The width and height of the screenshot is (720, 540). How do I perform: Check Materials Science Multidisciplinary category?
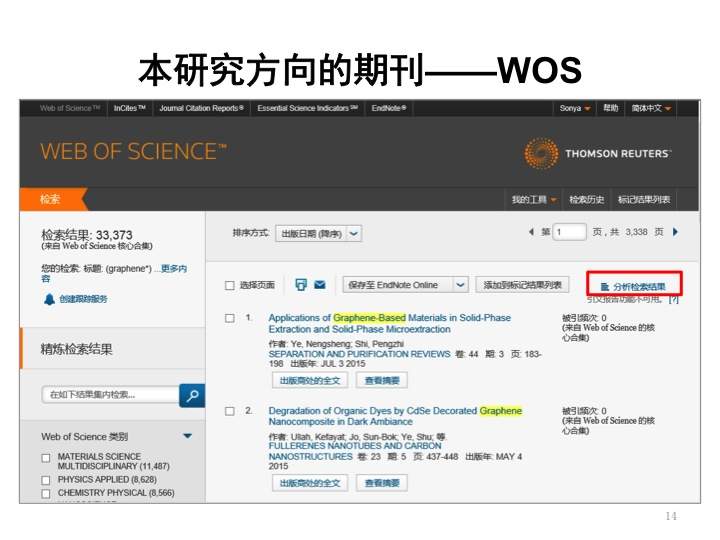(45, 458)
